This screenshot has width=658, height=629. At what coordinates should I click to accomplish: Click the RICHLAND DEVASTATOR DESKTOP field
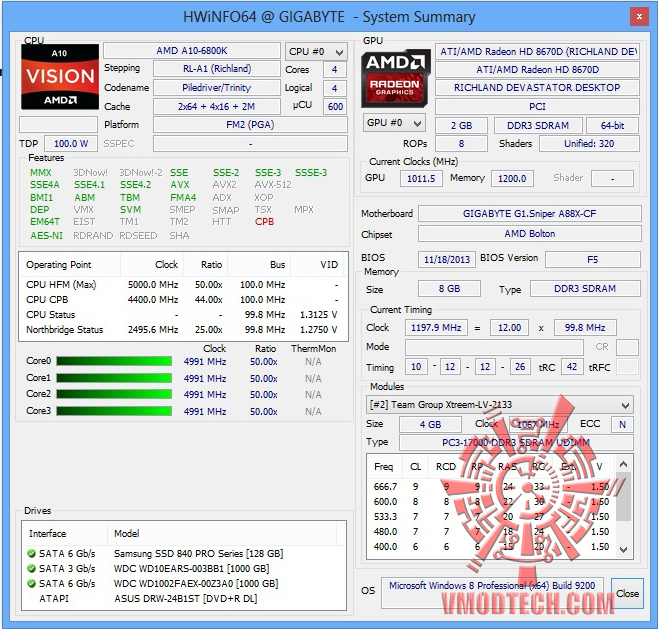coord(537,88)
